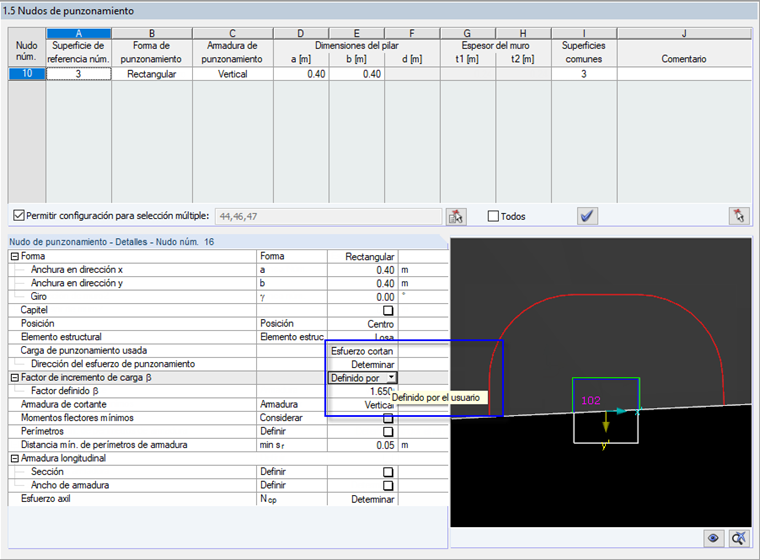This screenshot has width=760, height=560.
Task: Click the Rectangular cell in table
Action: (x=152, y=74)
